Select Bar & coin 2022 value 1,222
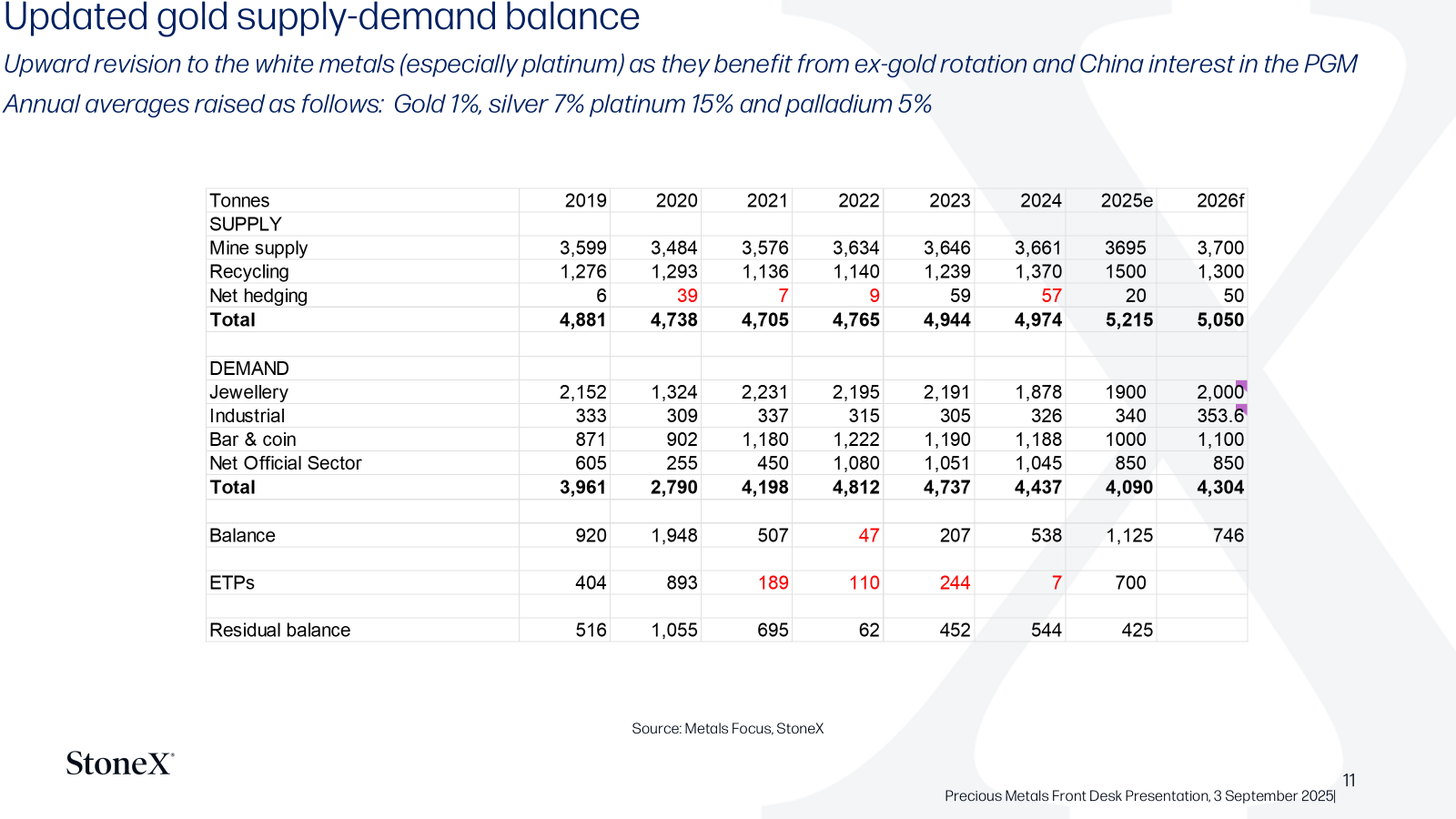1456x819 pixels. (856, 440)
